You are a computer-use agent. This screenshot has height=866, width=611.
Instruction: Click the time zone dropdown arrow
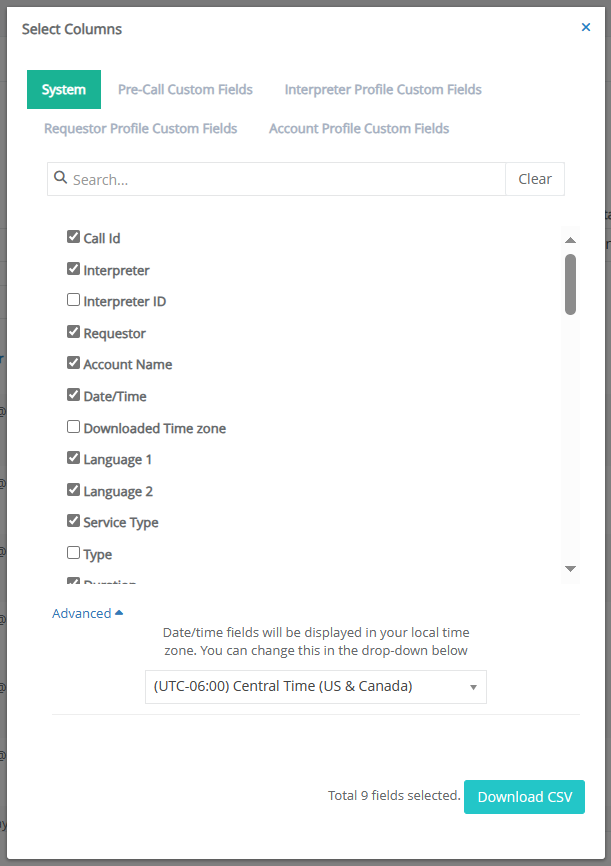473,687
